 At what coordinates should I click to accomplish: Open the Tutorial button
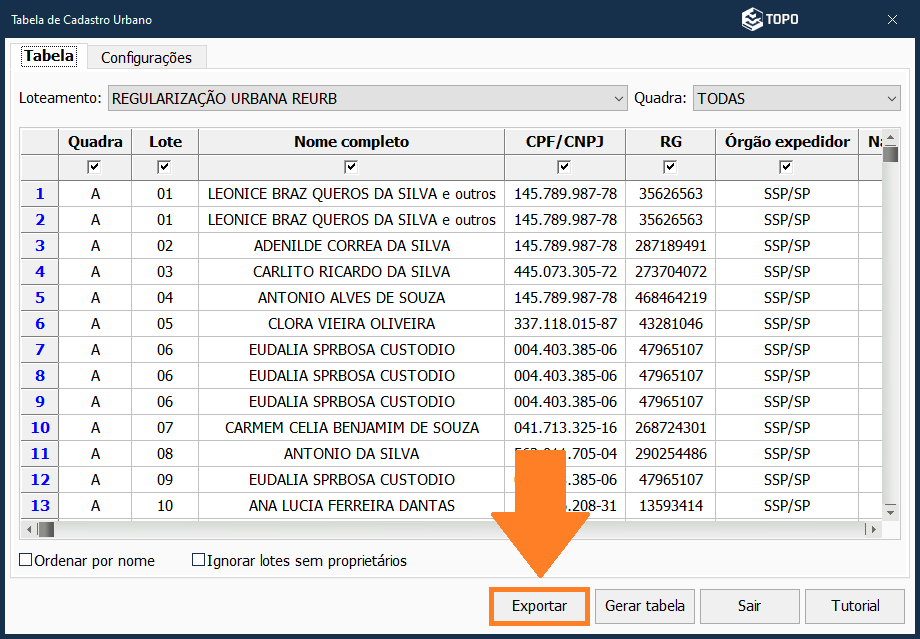[x=855, y=606]
